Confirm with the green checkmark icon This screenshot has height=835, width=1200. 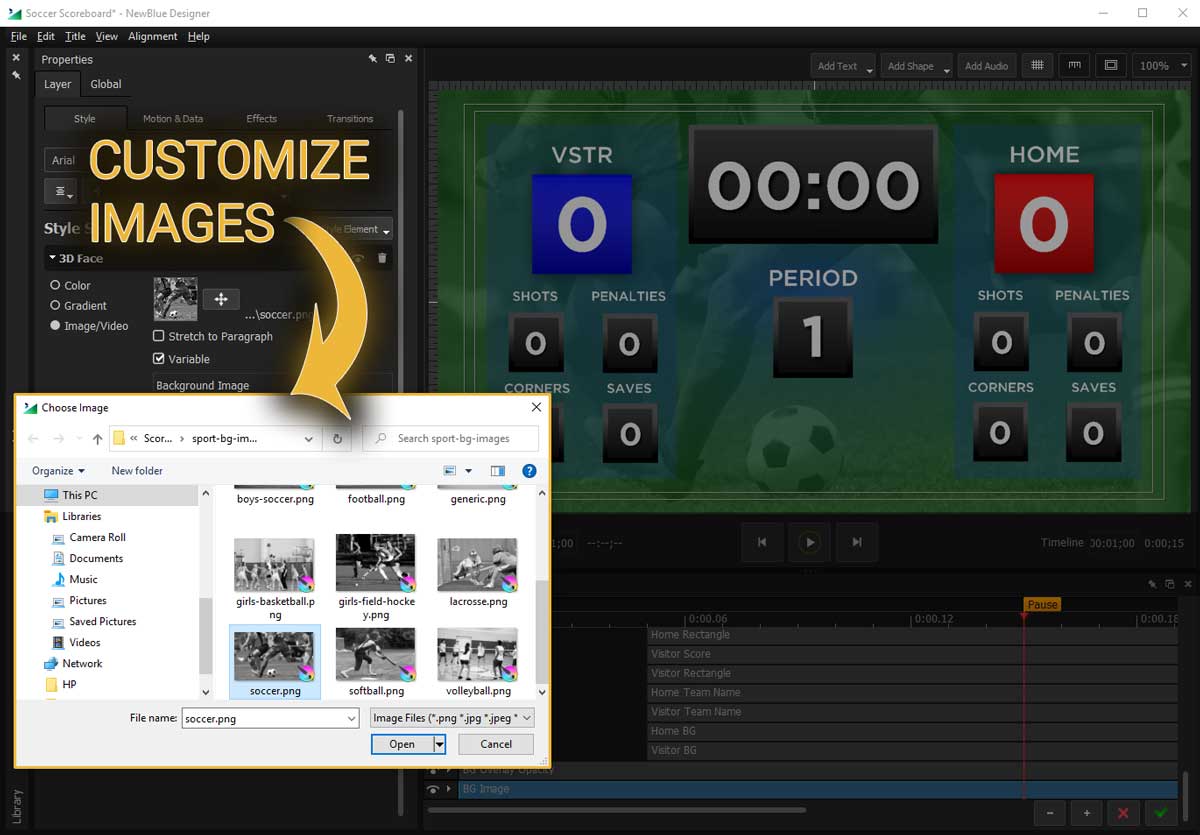point(1159,813)
